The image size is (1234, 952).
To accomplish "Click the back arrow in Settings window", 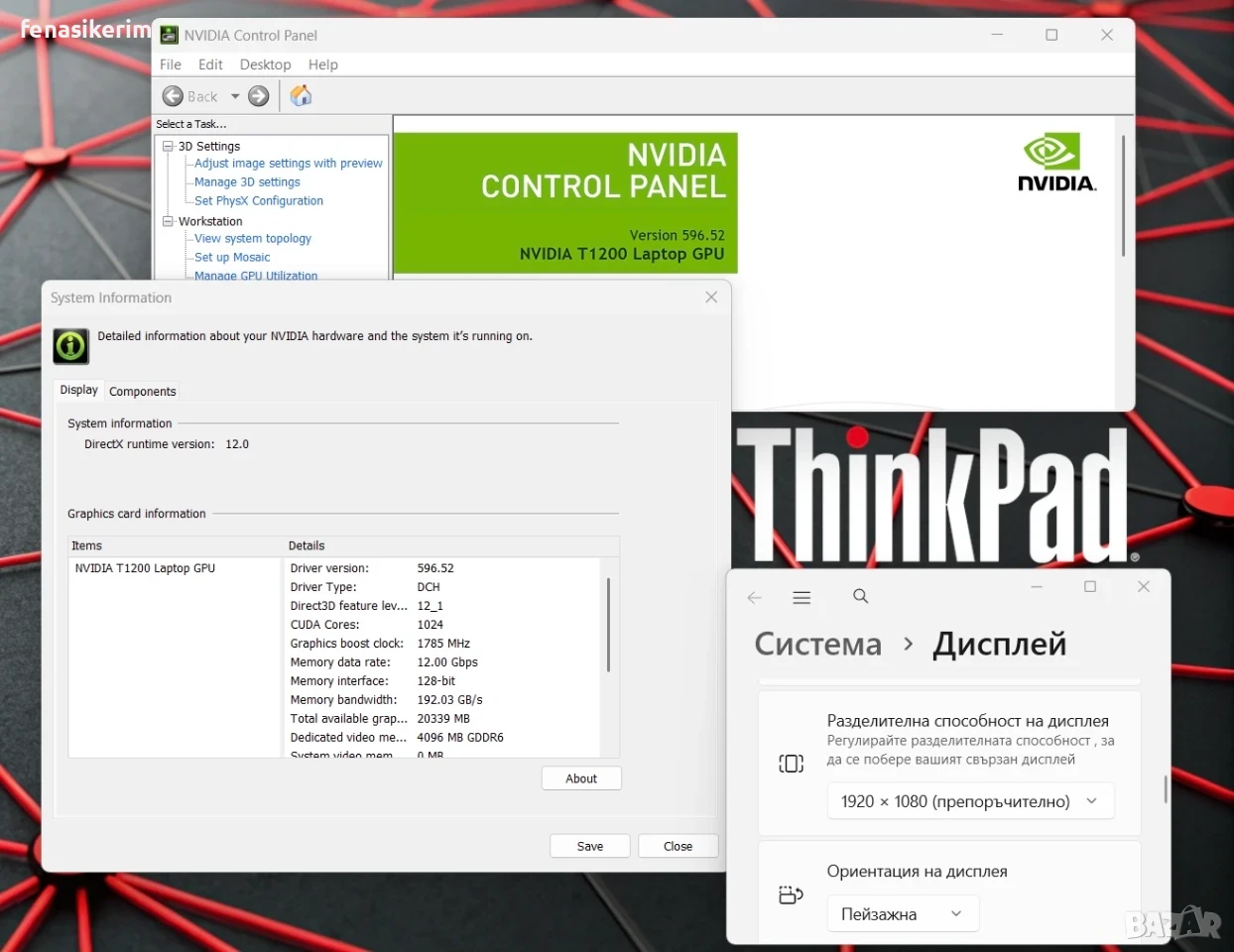I will click(755, 597).
